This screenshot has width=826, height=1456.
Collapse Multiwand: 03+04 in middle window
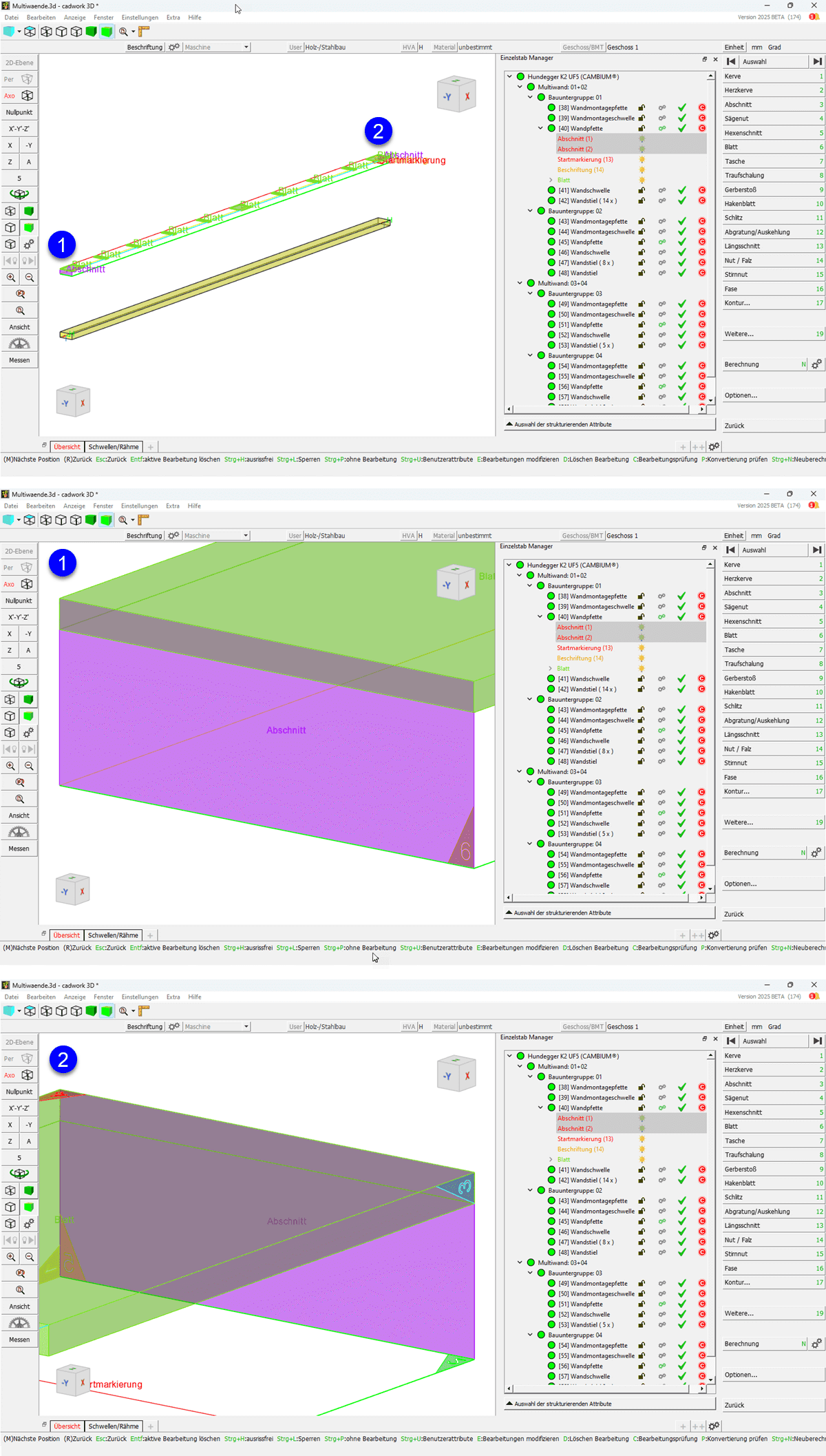tap(519, 772)
